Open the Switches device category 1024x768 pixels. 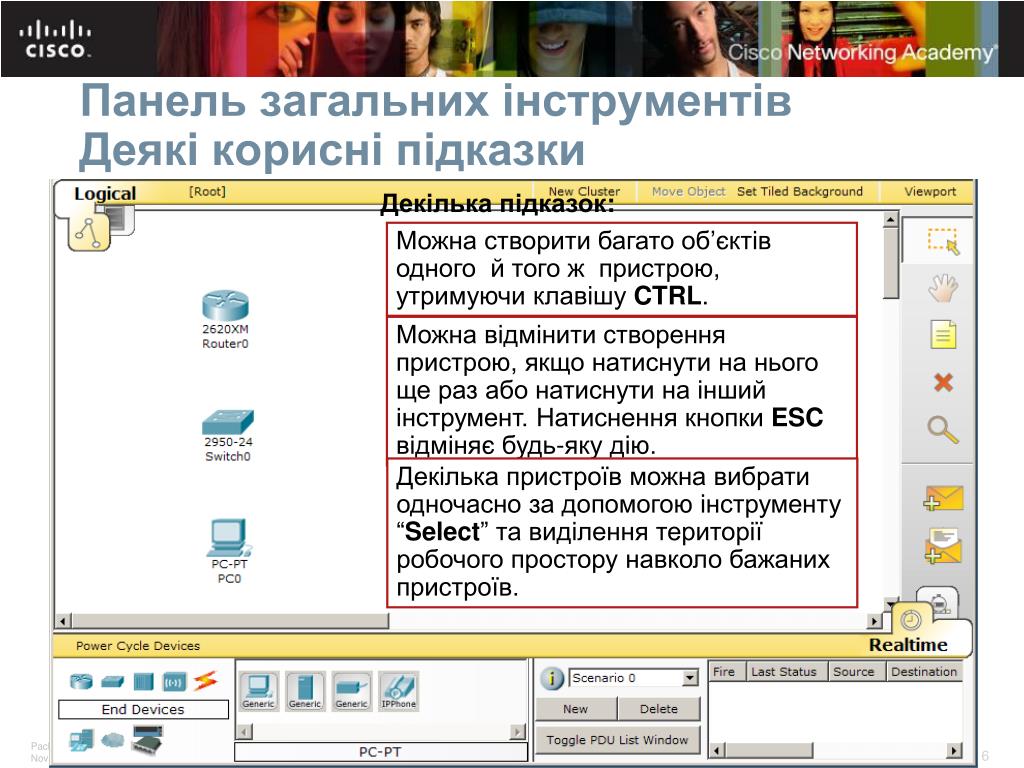click(112, 682)
